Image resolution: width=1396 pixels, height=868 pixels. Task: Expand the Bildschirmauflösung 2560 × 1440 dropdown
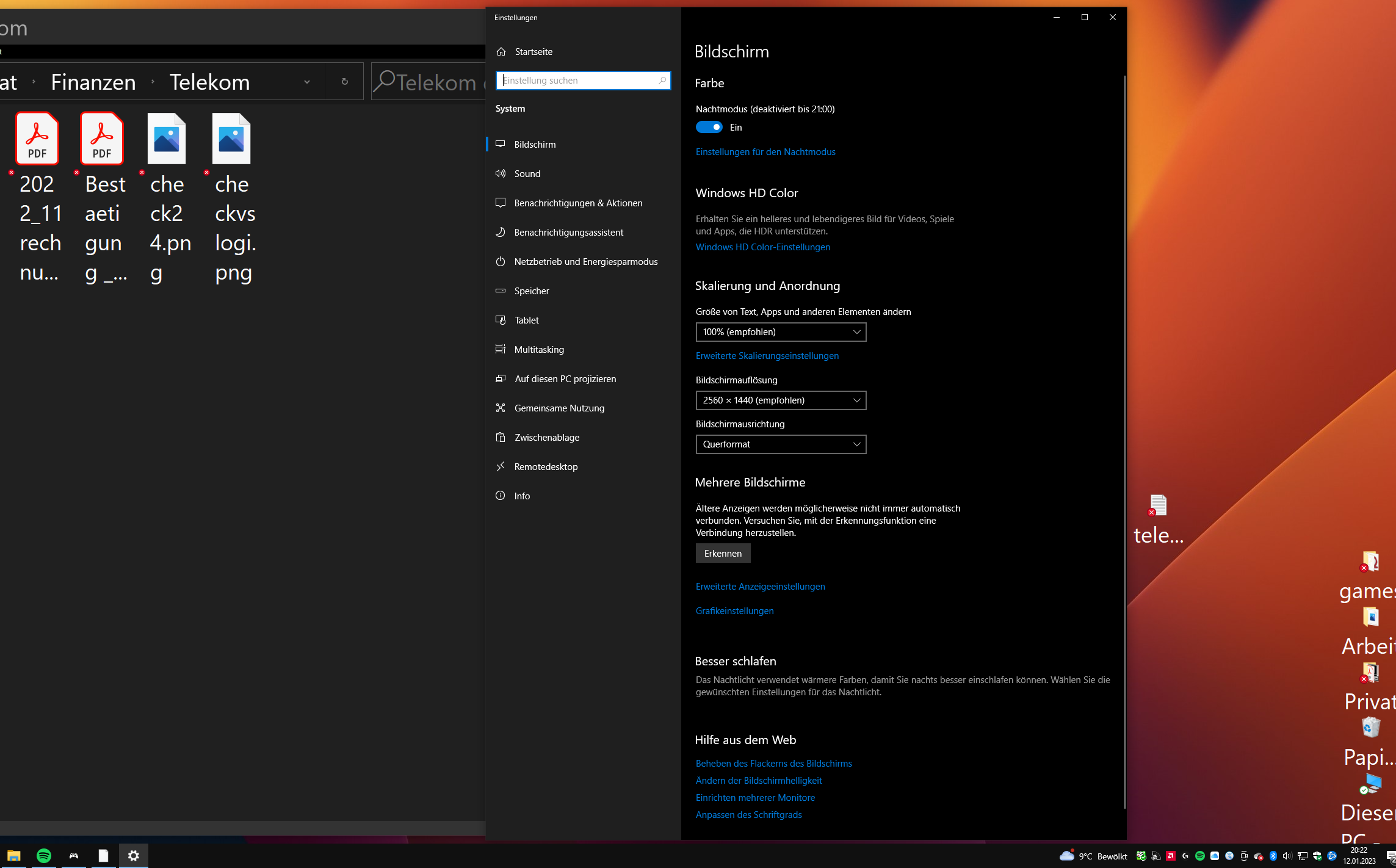[x=781, y=400]
